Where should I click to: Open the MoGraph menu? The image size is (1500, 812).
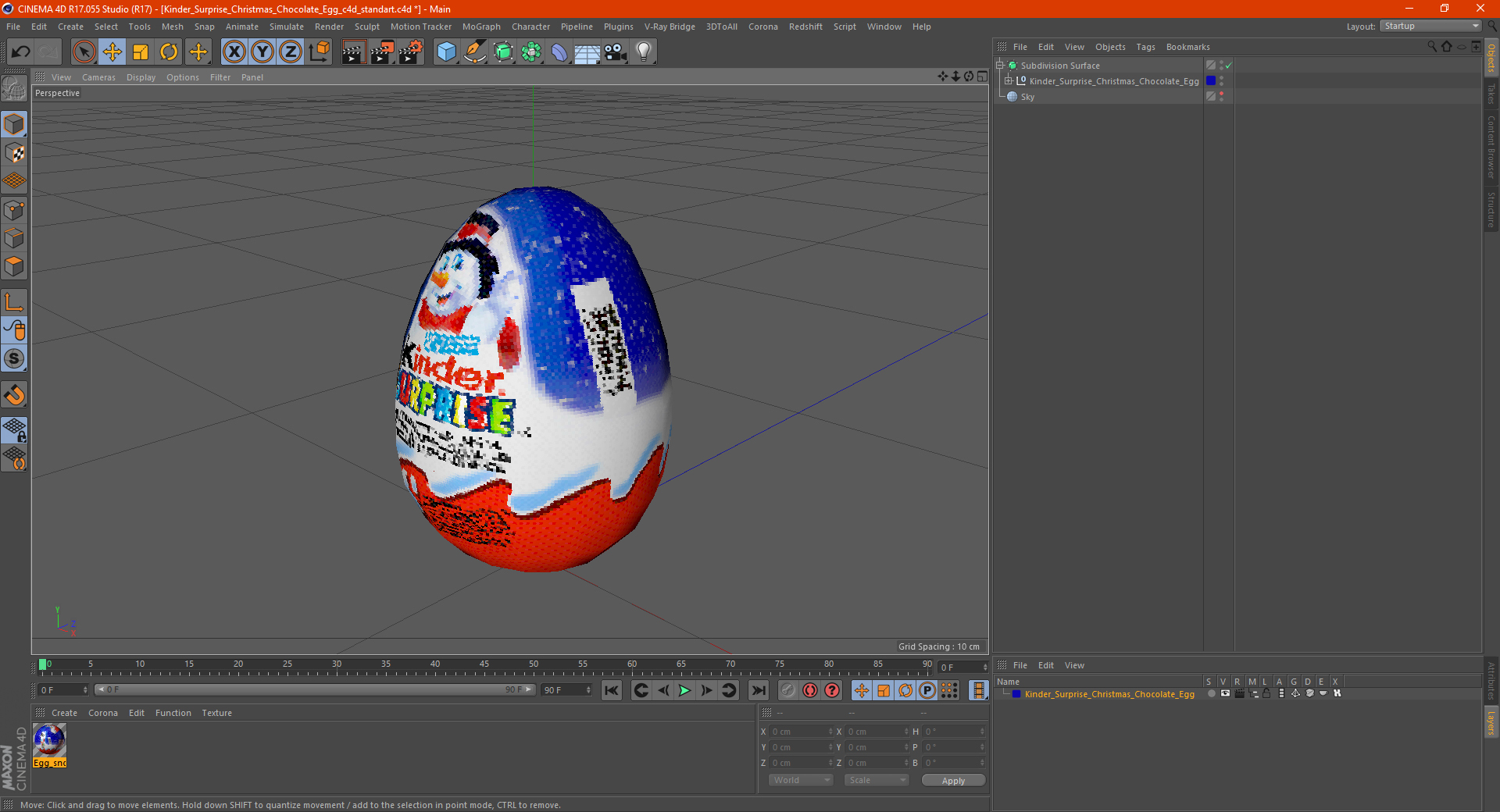481,27
